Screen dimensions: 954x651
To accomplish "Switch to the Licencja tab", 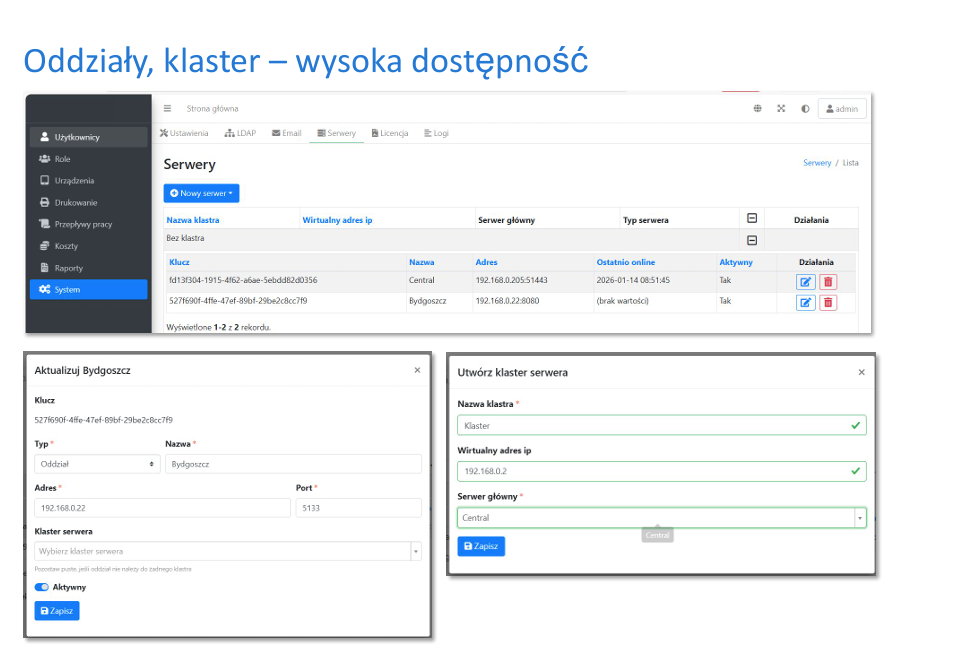I will coord(390,133).
